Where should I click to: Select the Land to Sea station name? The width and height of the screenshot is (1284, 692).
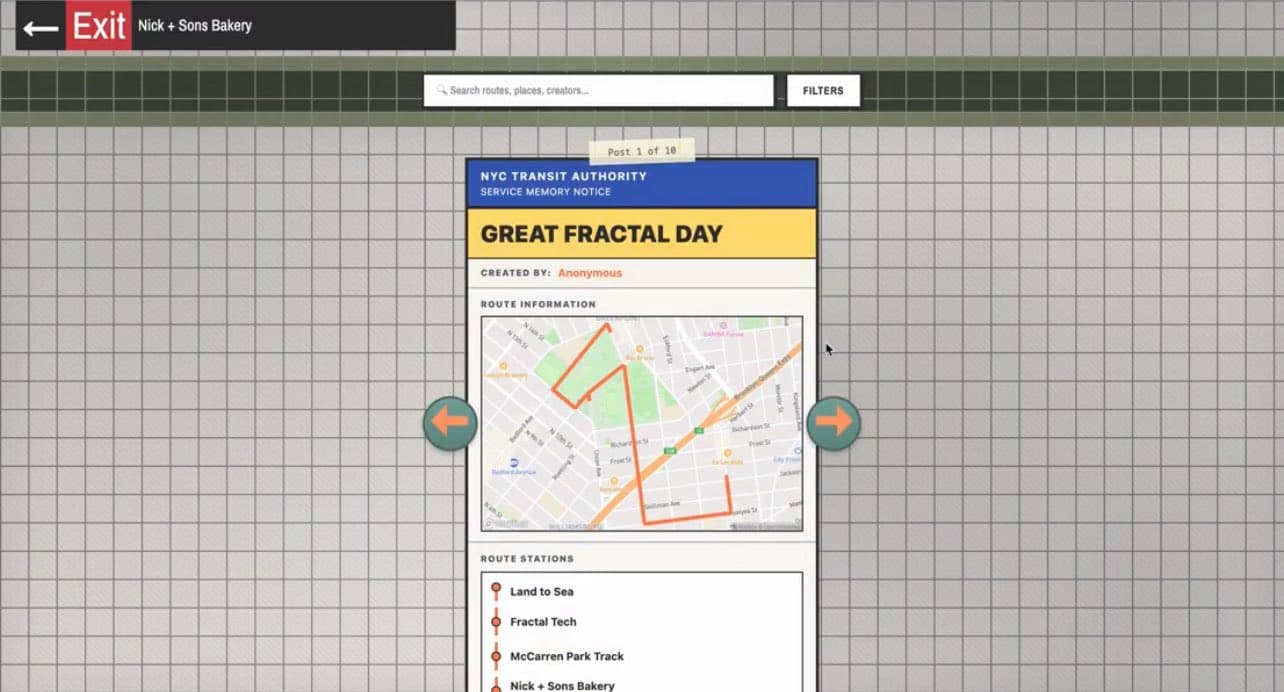tap(541, 591)
